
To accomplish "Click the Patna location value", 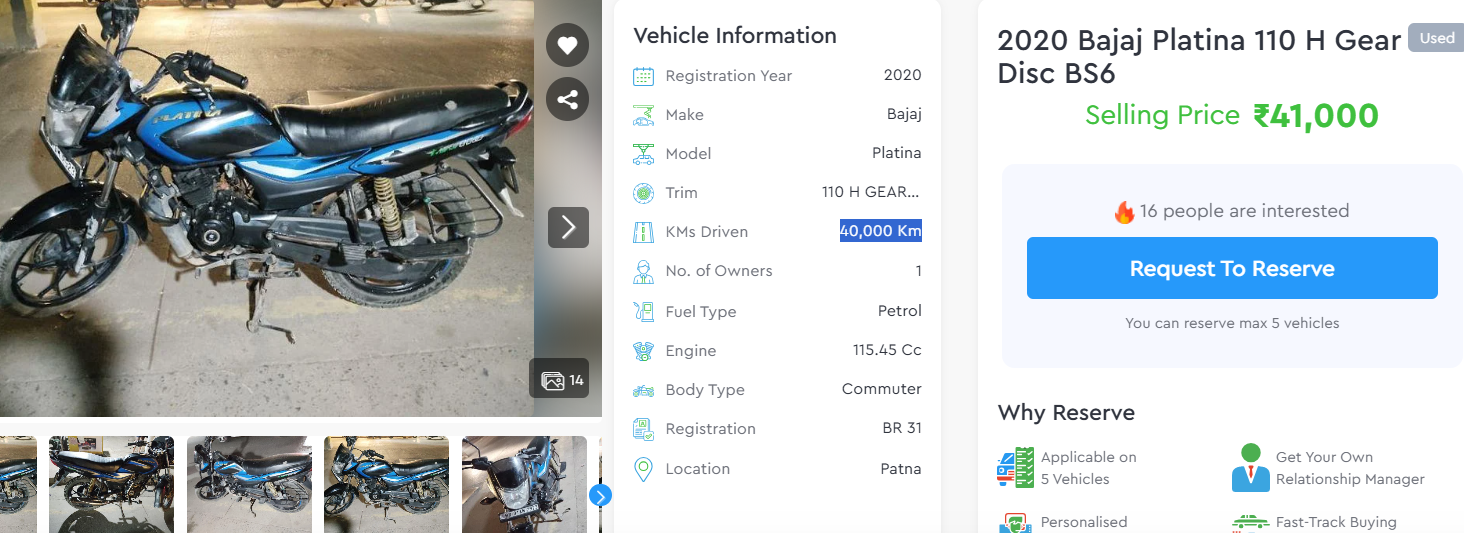I will point(901,468).
